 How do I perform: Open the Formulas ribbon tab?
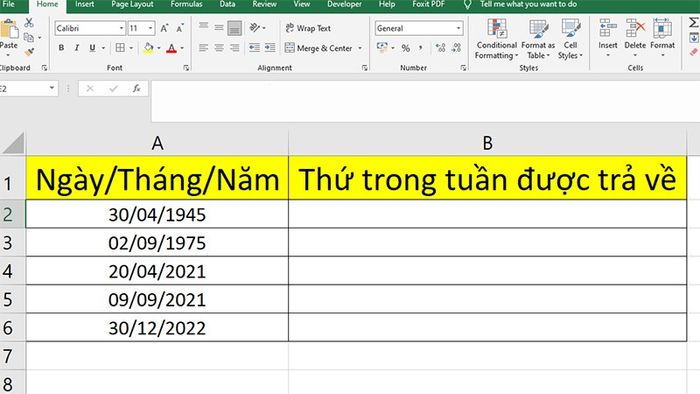(x=186, y=4)
